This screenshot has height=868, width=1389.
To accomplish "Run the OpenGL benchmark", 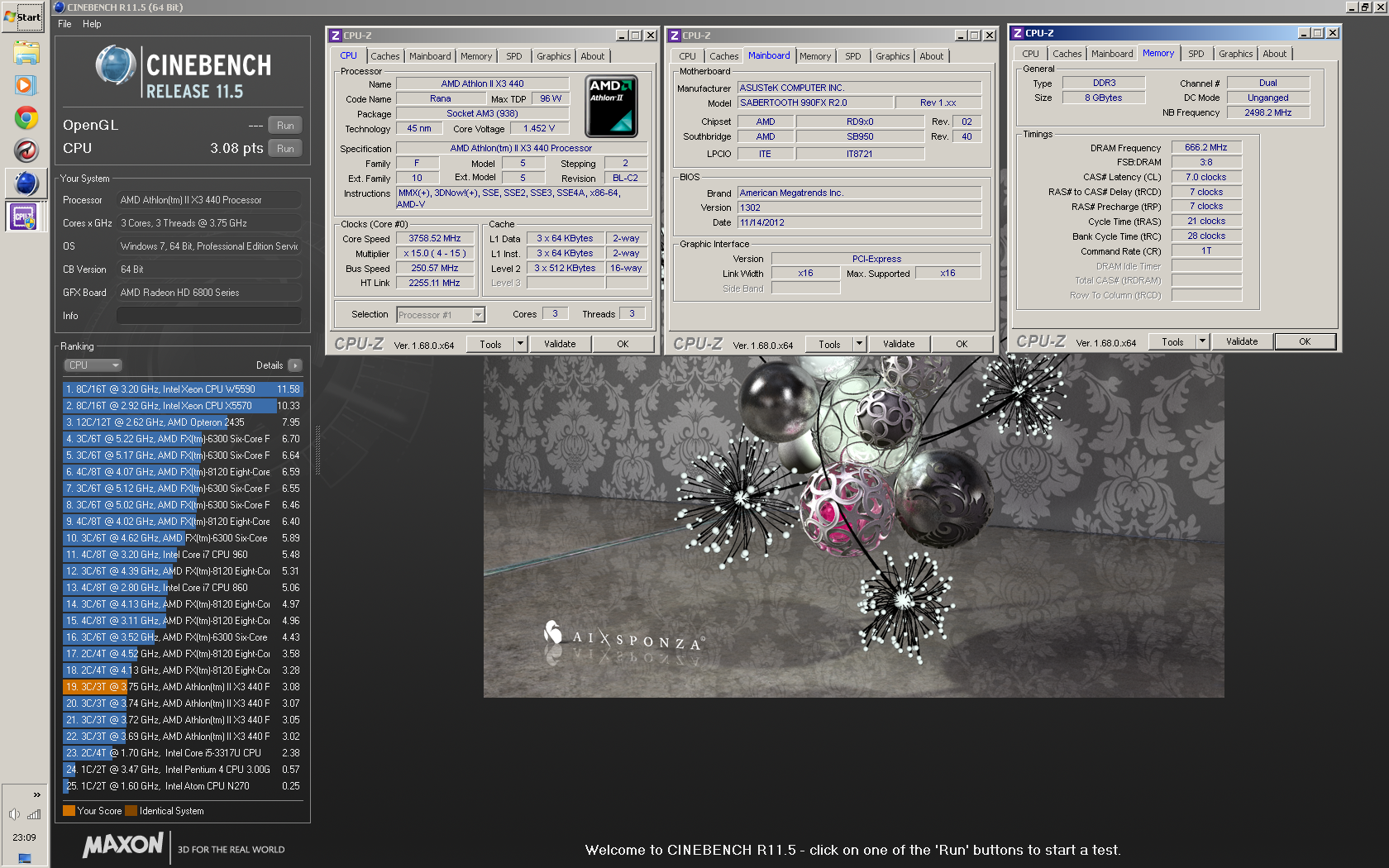I will click(285, 126).
